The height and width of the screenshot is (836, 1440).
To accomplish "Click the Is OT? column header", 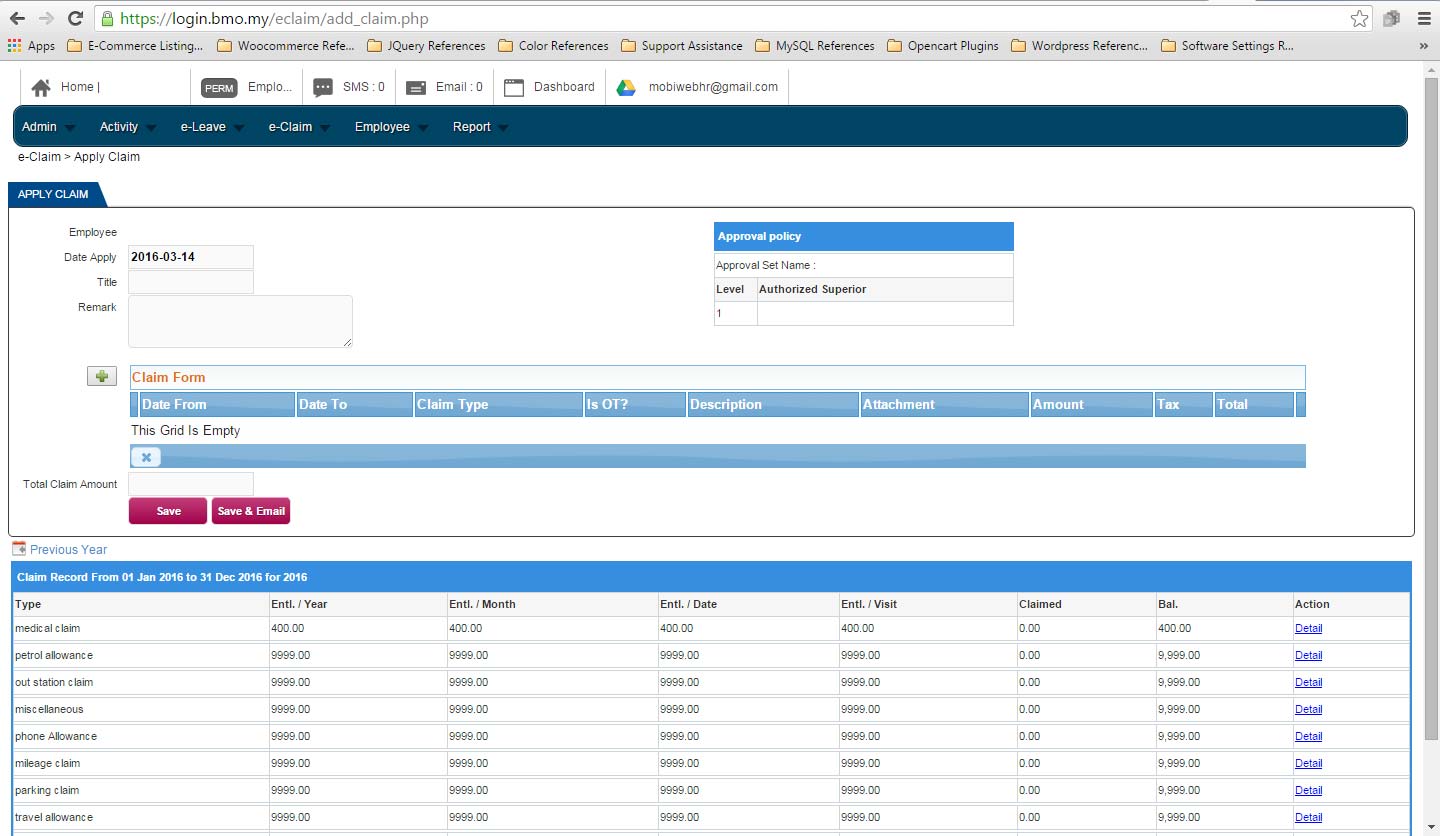I will (635, 404).
